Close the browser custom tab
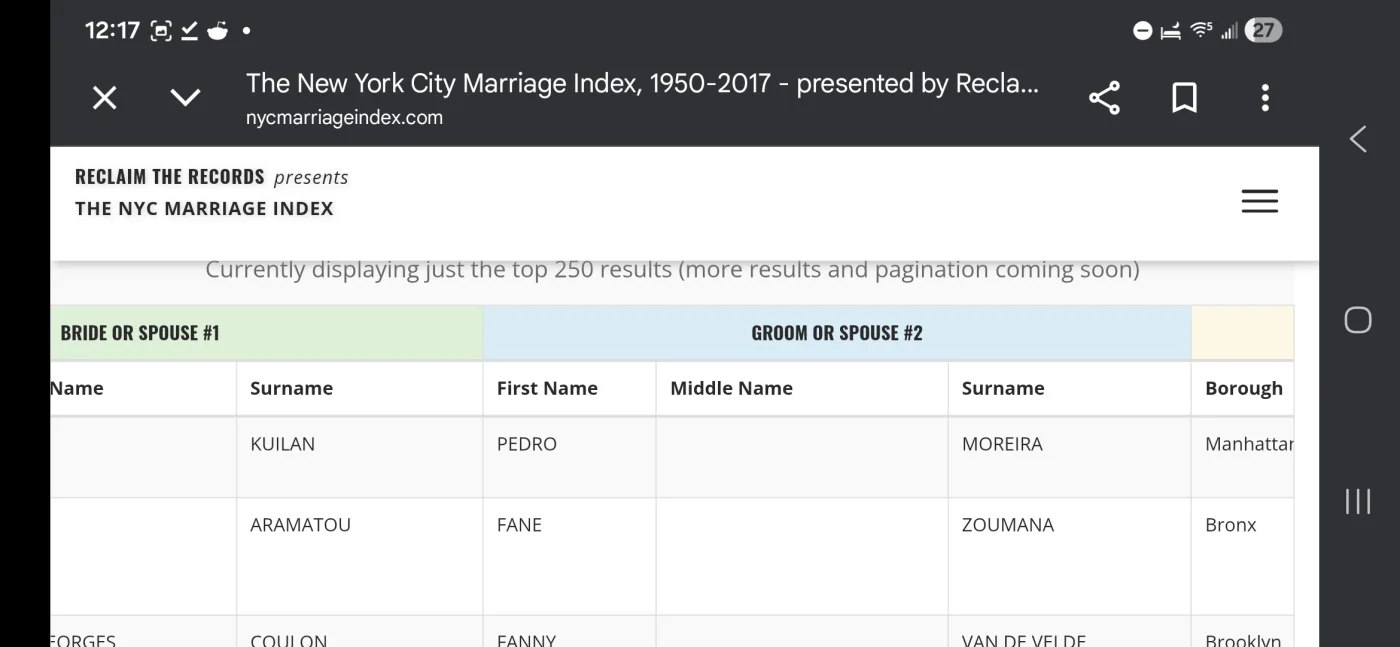 105,98
